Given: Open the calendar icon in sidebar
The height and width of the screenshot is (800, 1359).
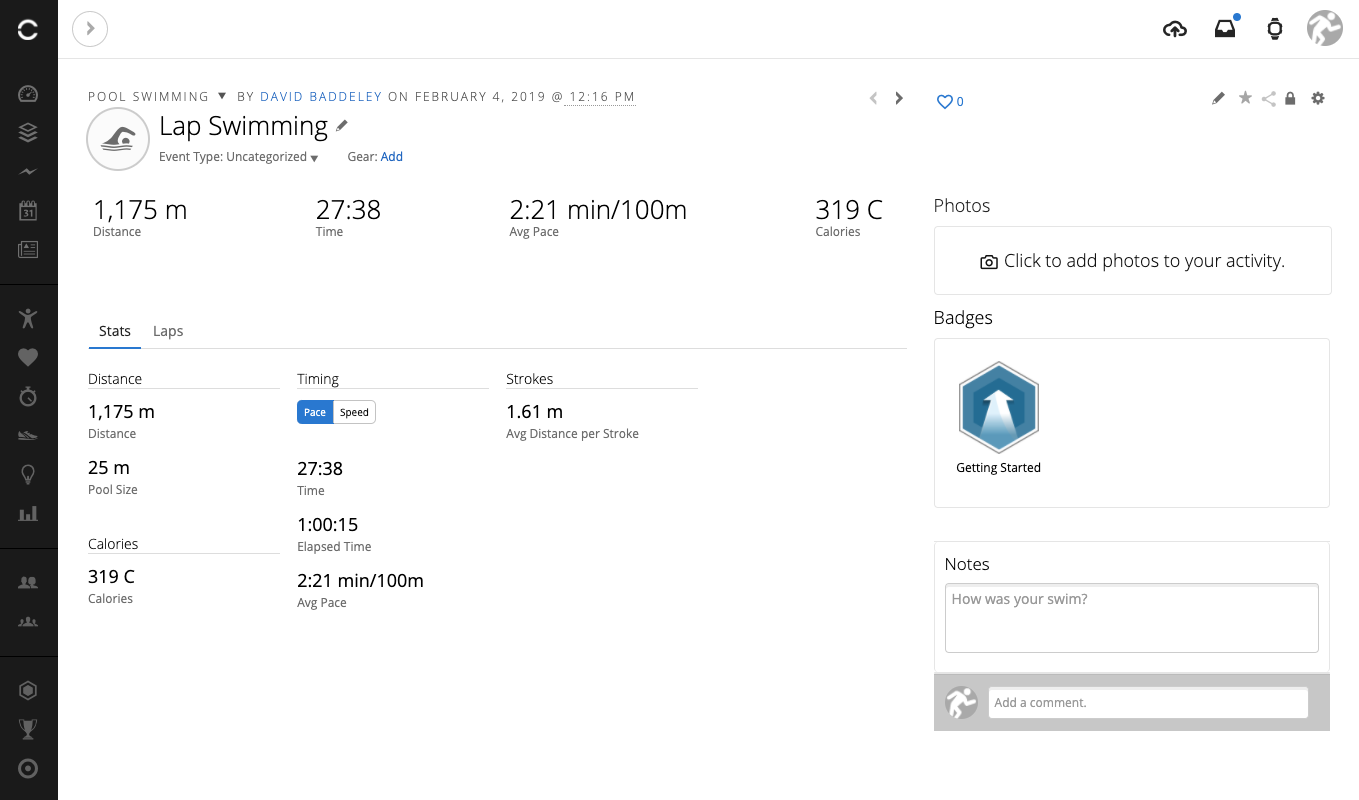Looking at the screenshot, I should tap(28, 211).
